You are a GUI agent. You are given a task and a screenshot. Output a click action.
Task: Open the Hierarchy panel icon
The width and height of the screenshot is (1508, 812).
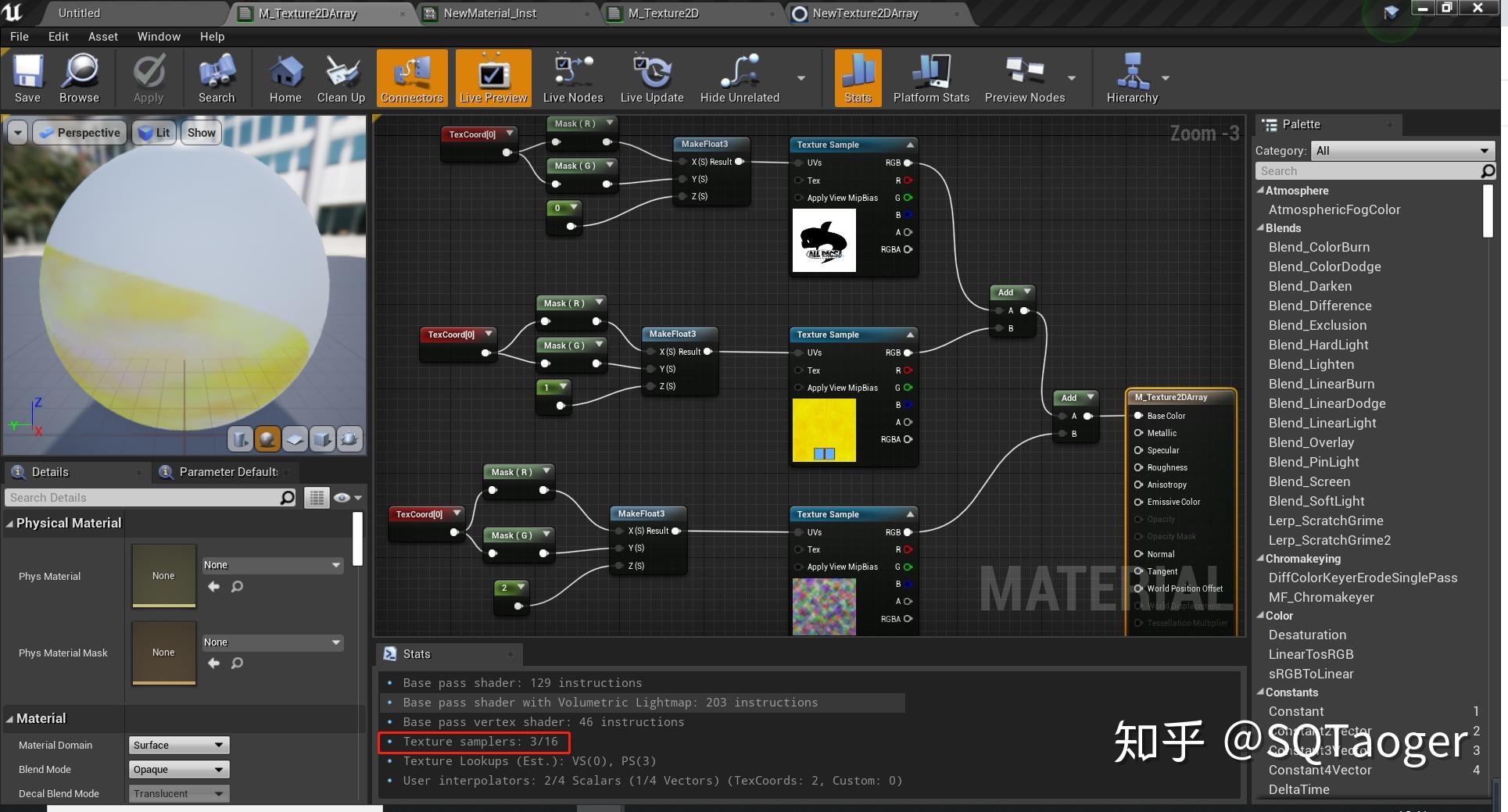(x=1131, y=77)
